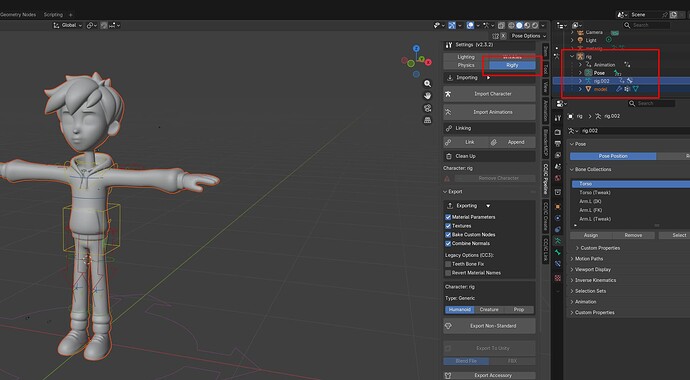Image resolution: width=690 pixels, height=380 pixels.
Task: Select the Rigify settings tab
Action: click(512, 65)
